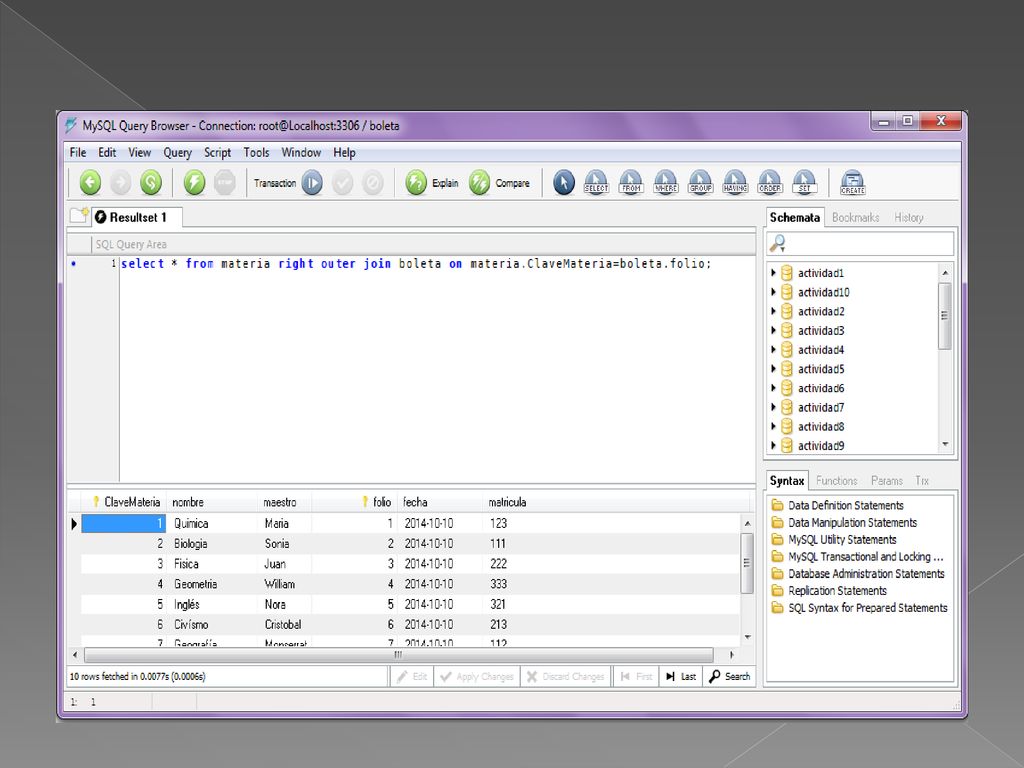Click the resultset vertical scrollbar thumb
Screen dimensions: 1024x768
747,563
